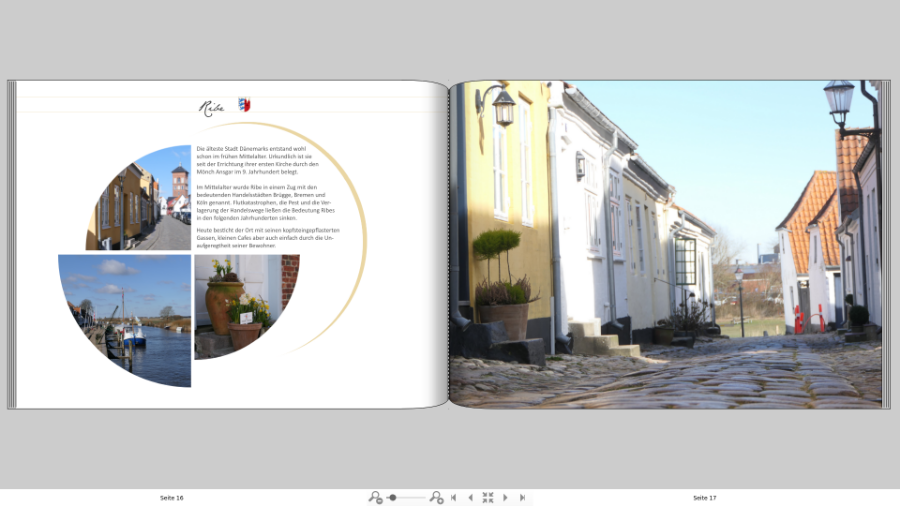This screenshot has height=506, width=900.
Task: Click the zoom slider handle
Action: [x=393, y=497]
